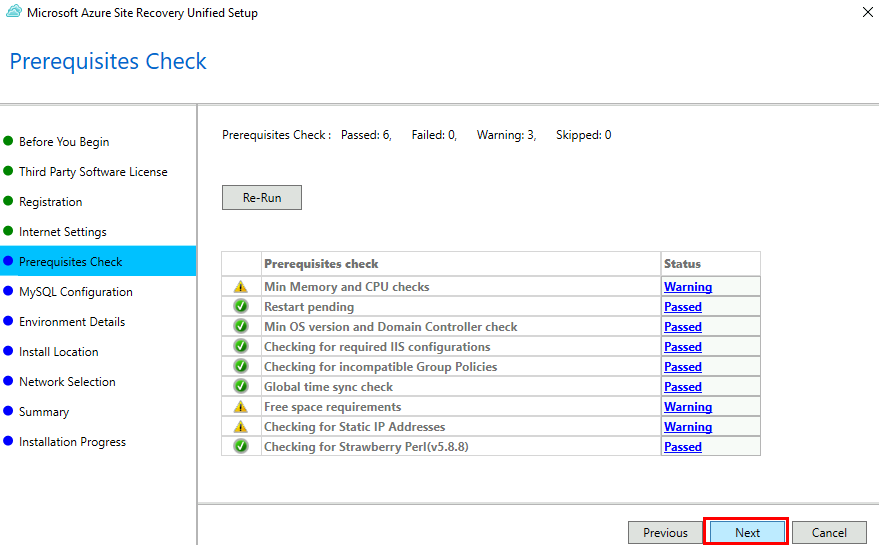
Task: Open Passed link for Min OS version check
Action: (x=683, y=326)
